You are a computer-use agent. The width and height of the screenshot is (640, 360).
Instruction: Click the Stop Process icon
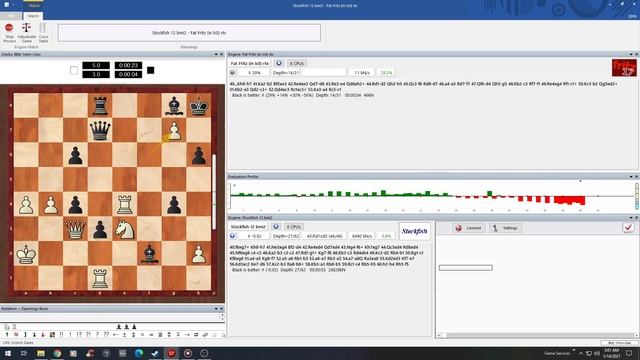pos(9,28)
